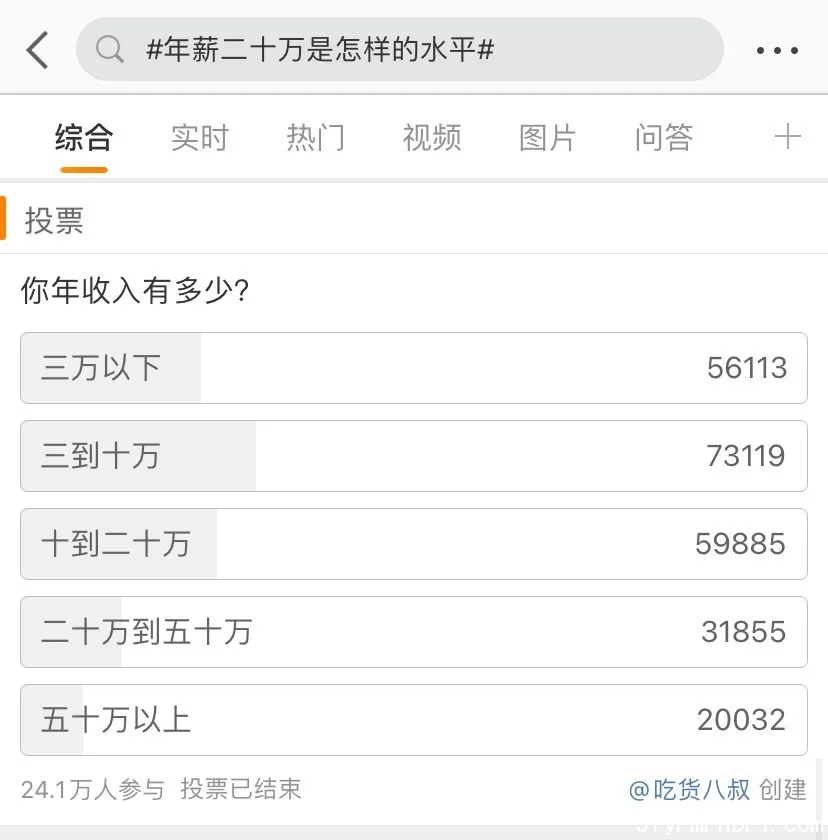The image size is (828, 840).
Task: Choose poll option 二十万到五十万
Action: [414, 632]
